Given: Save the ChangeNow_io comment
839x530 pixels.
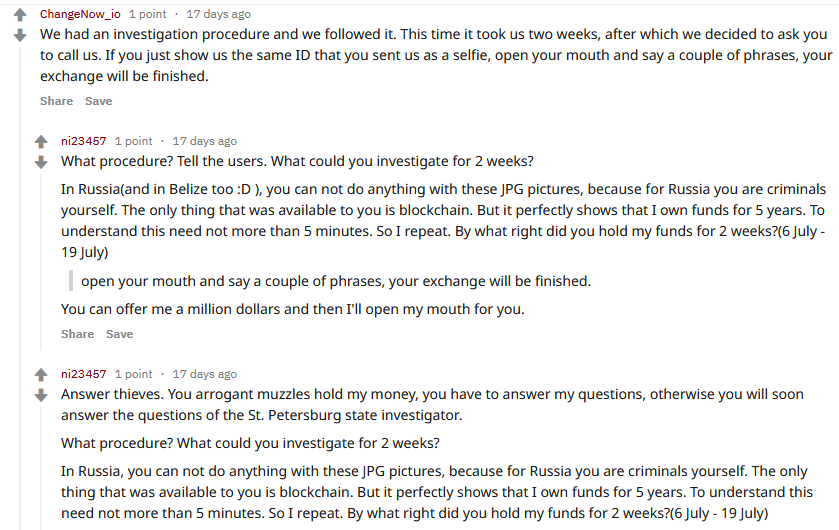Looking at the screenshot, I should [x=98, y=101].
